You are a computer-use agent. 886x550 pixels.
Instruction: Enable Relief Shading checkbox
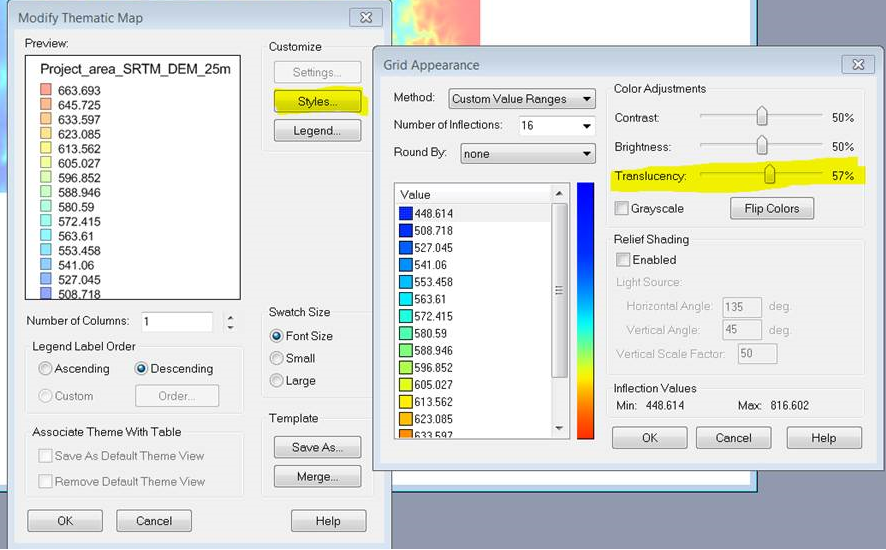tap(623, 260)
